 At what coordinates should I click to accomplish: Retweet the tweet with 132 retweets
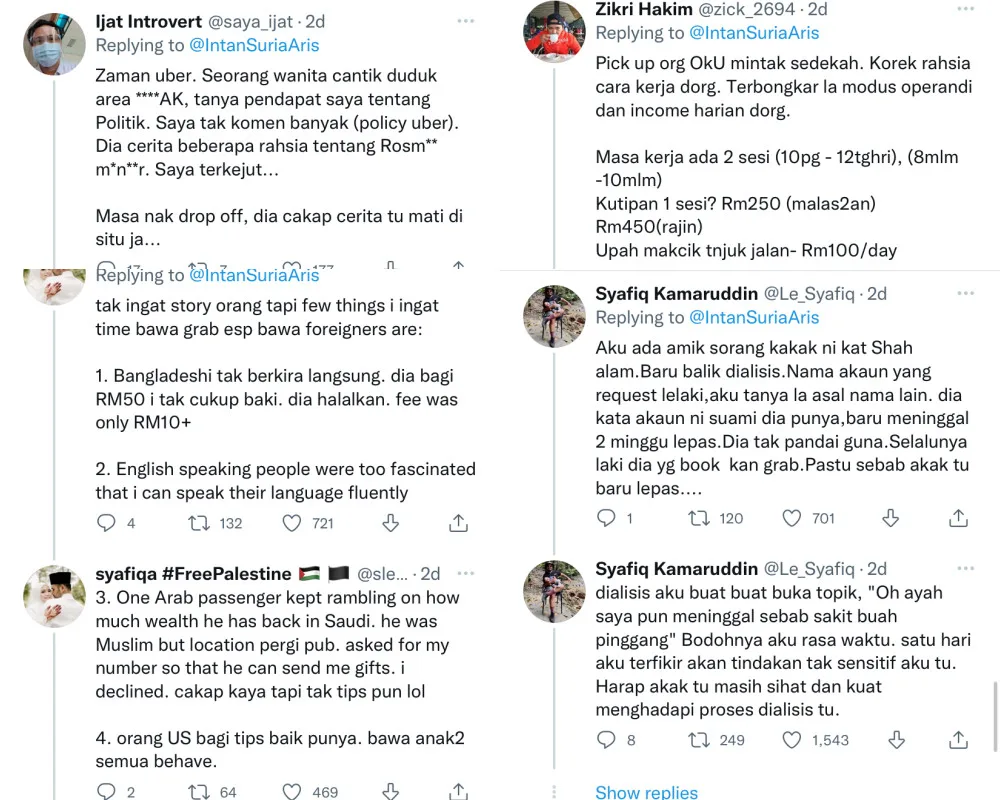coord(199,522)
